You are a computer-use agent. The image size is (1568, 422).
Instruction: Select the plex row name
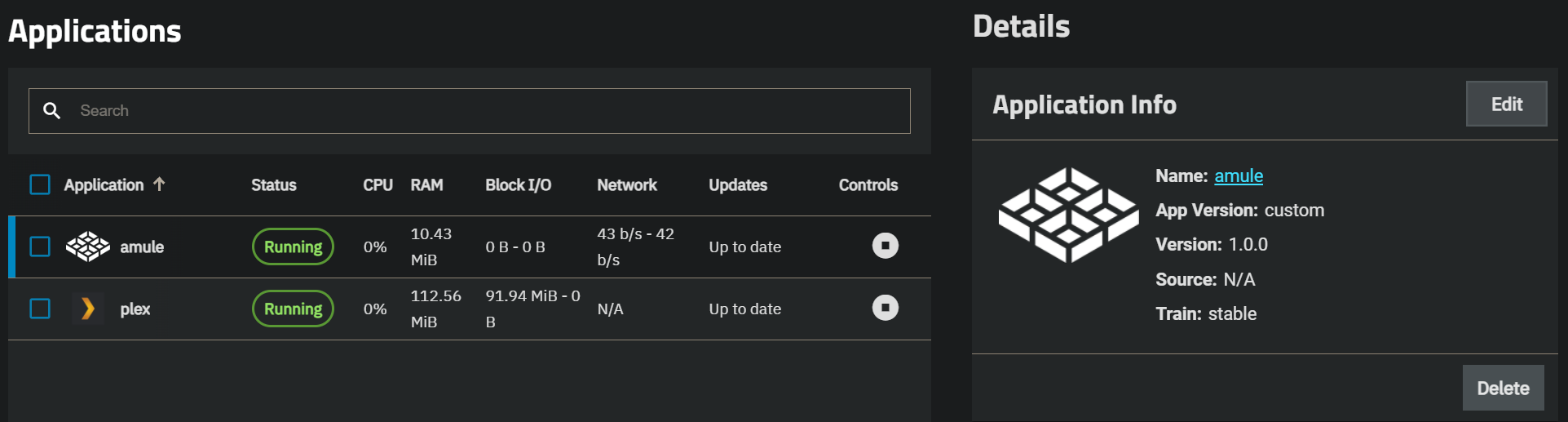click(135, 309)
